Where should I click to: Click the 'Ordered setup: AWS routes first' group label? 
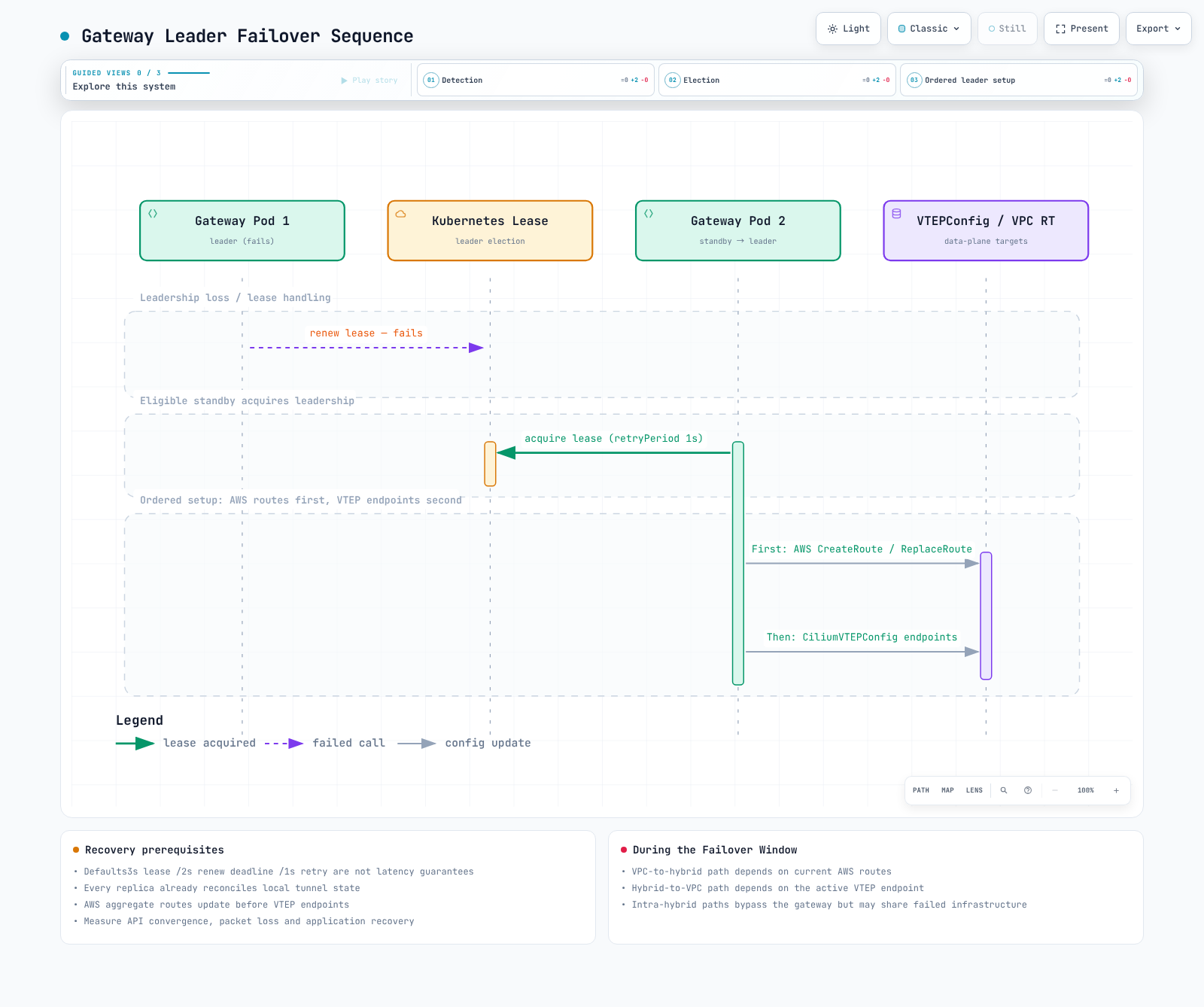[301, 500]
